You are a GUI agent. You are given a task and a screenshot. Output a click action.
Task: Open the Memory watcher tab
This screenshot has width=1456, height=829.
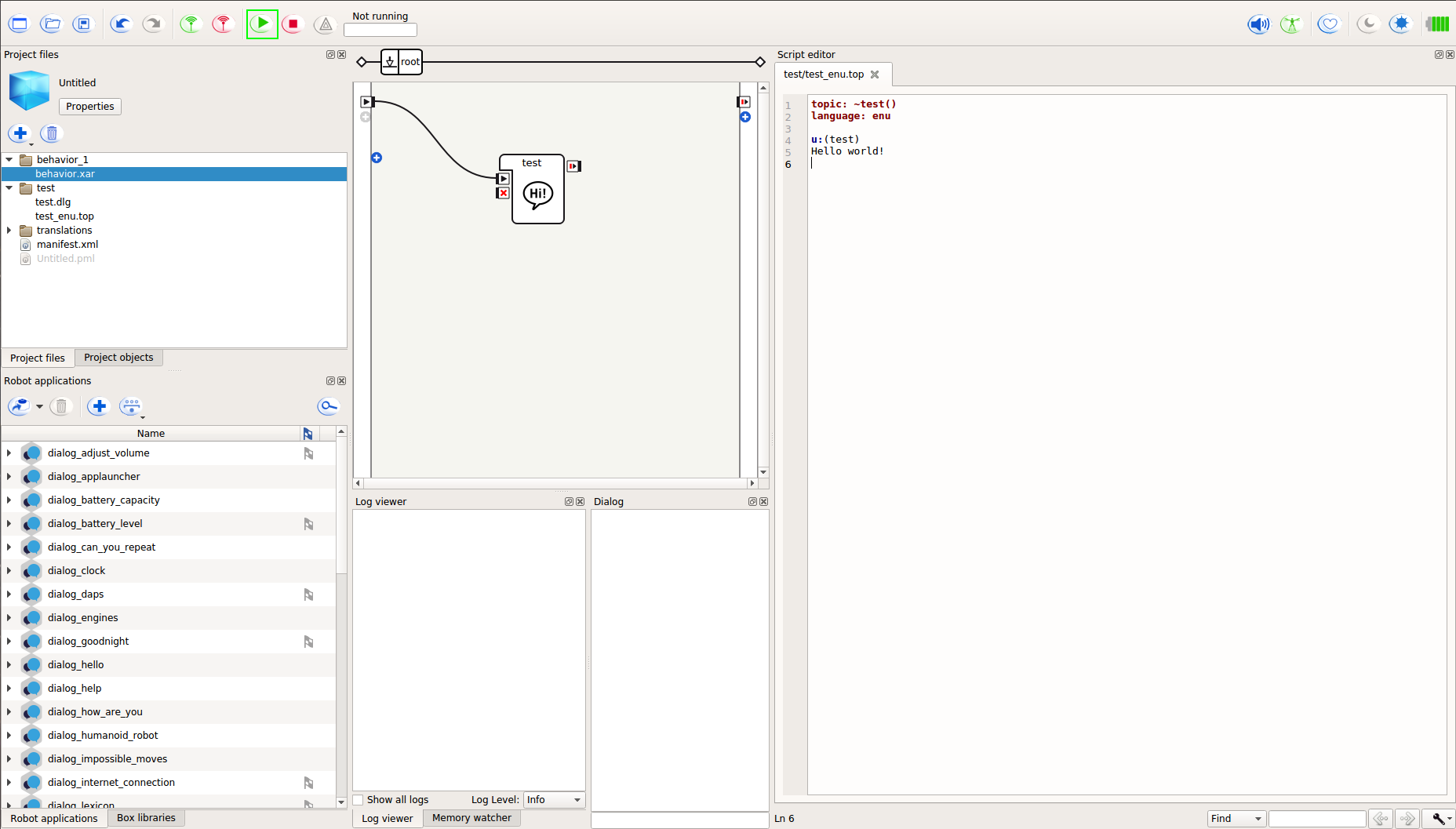pyautogui.click(x=471, y=818)
